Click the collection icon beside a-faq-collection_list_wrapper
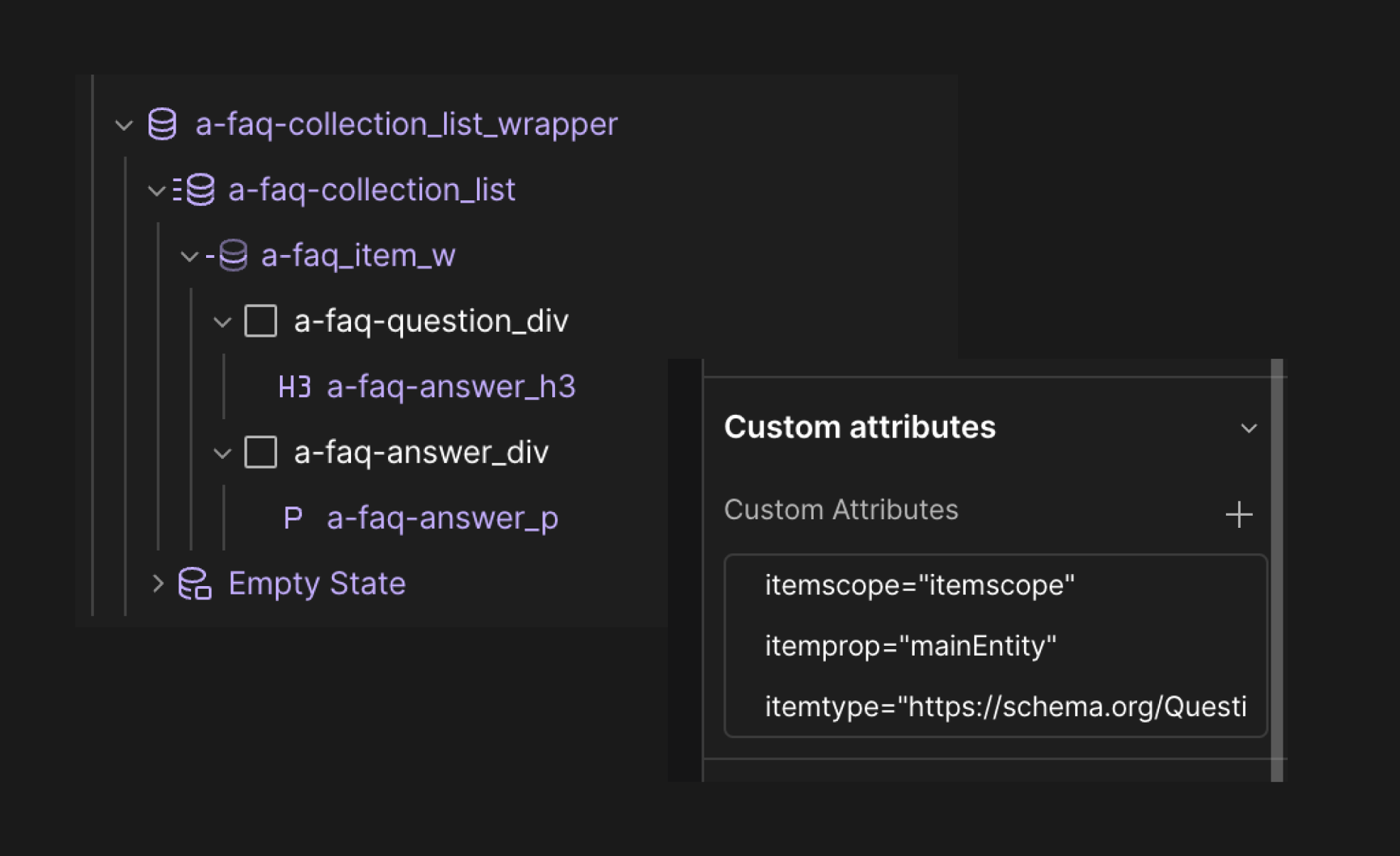The width and height of the screenshot is (1400, 856). pos(161,125)
